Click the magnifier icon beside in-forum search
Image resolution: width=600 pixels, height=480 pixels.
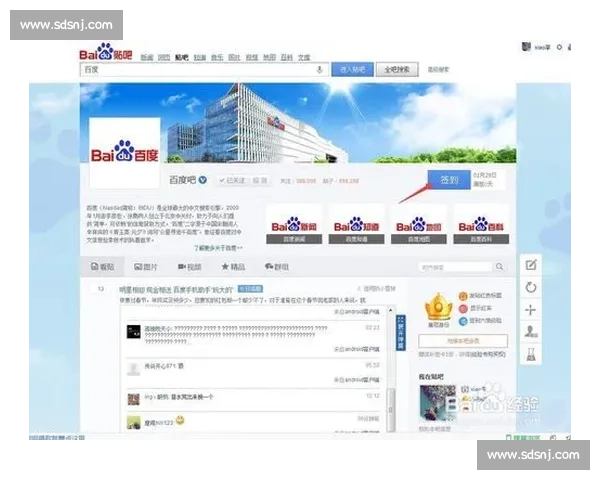point(499,266)
